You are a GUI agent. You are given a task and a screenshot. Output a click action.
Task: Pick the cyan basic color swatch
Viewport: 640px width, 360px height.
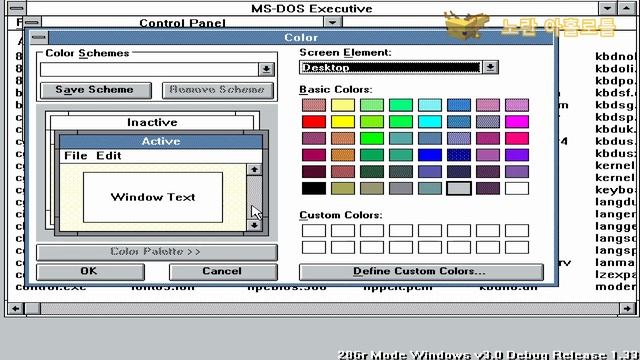tap(429, 122)
